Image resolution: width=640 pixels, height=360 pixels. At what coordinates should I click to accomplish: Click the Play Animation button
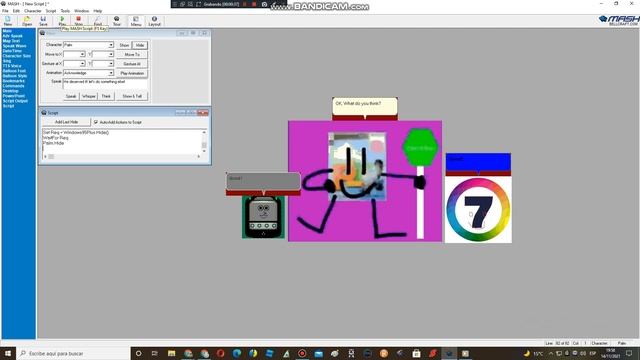(132, 73)
